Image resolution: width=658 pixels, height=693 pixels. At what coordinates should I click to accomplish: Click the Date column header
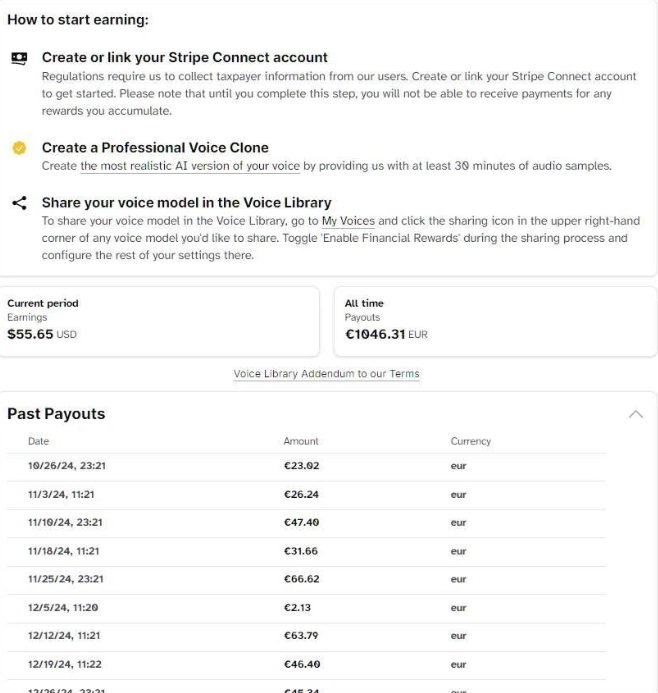[39, 440]
